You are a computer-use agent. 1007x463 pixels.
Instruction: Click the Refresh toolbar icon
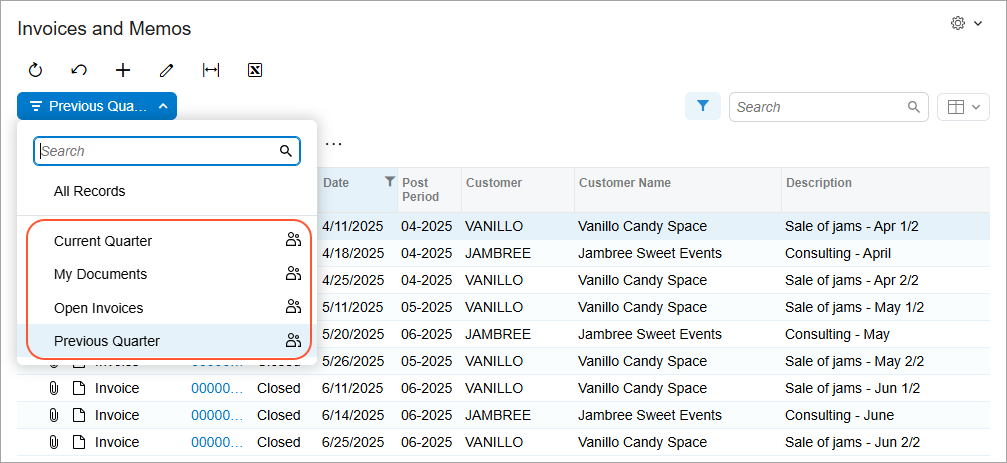pos(35,70)
